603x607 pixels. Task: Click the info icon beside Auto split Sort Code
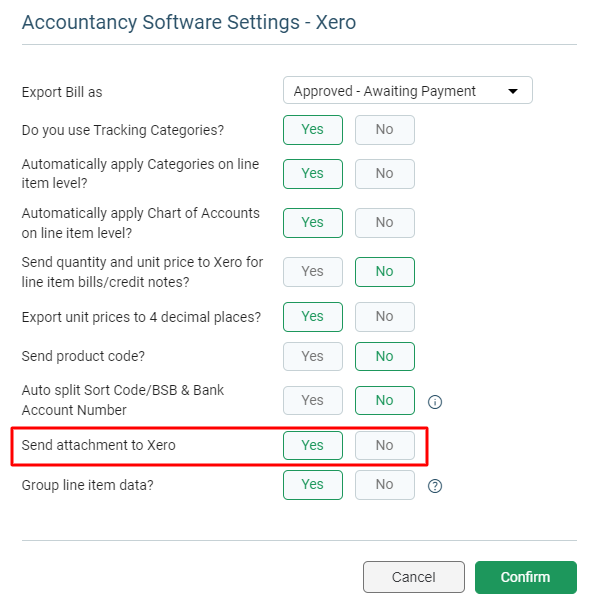(435, 402)
